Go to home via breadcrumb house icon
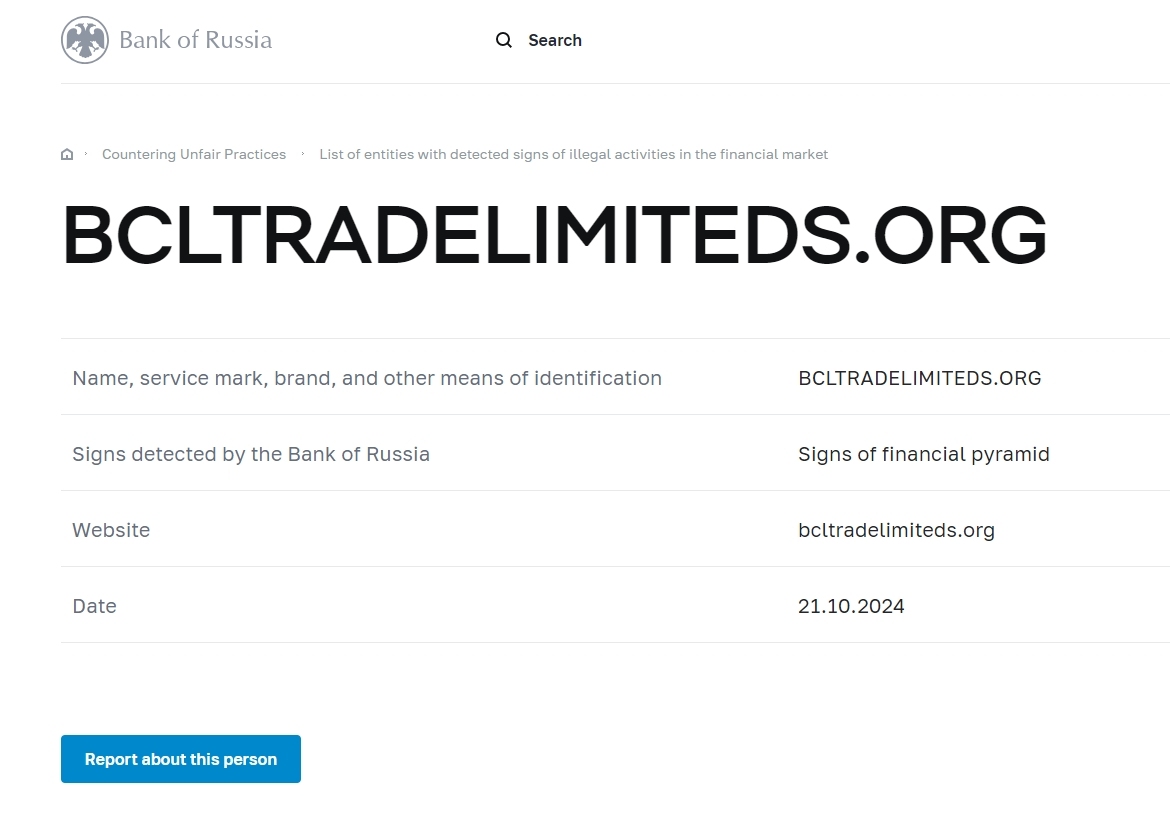 click(x=67, y=154)
